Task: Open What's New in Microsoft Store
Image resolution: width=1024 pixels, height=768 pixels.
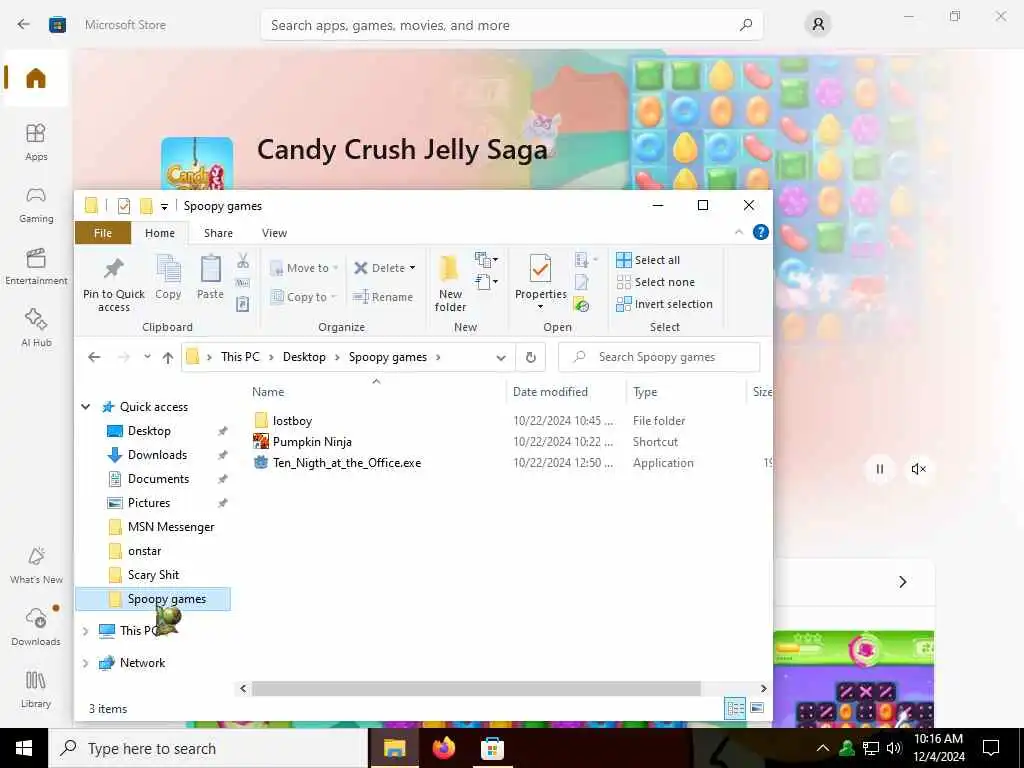Action: click(x=36, y=566)
